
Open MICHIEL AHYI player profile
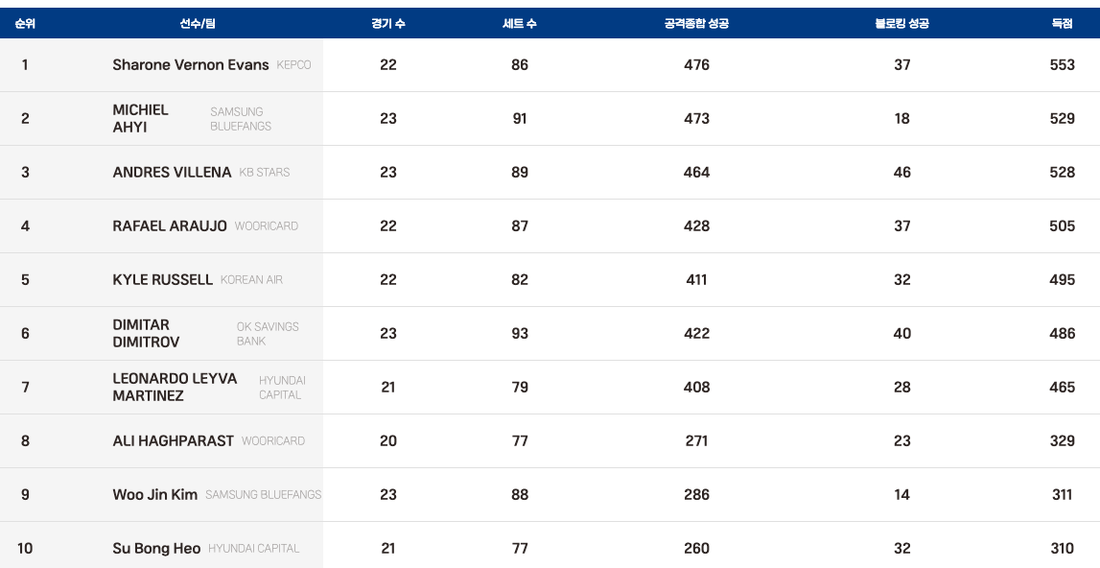coord(140,118)
